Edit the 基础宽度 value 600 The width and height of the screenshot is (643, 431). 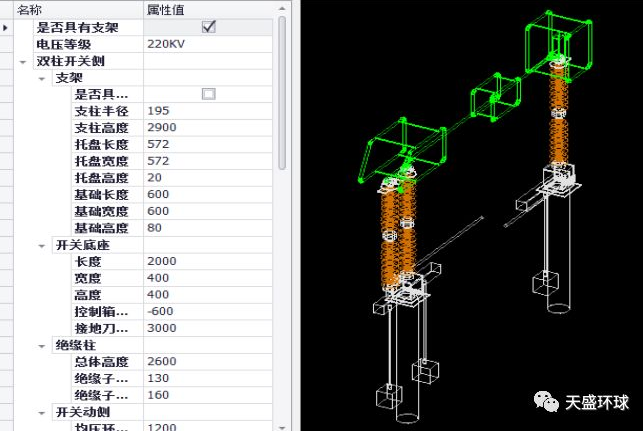208,211
